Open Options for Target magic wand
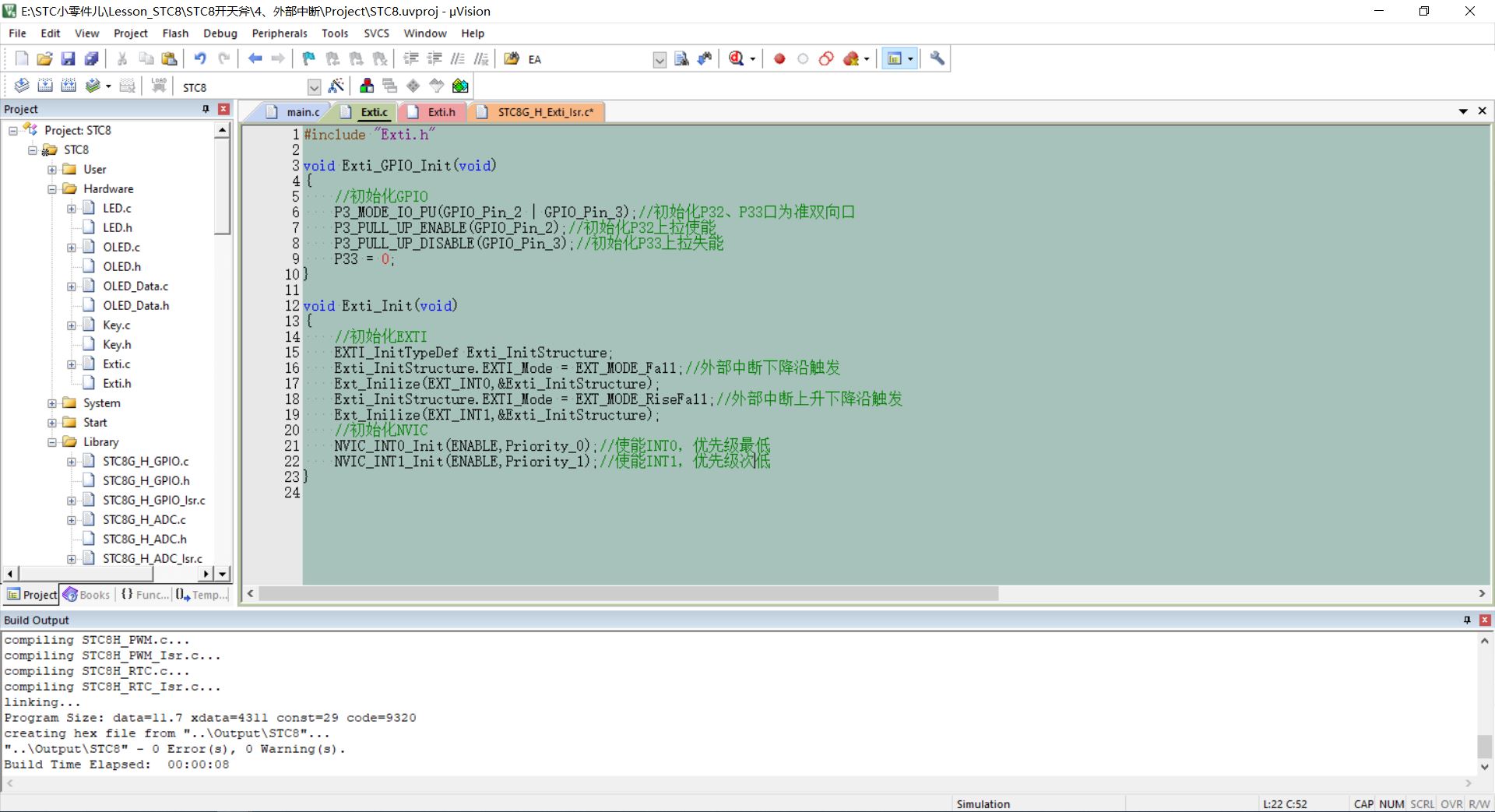The height and width of the screenshot is (812, 1495). click(336, 86)
